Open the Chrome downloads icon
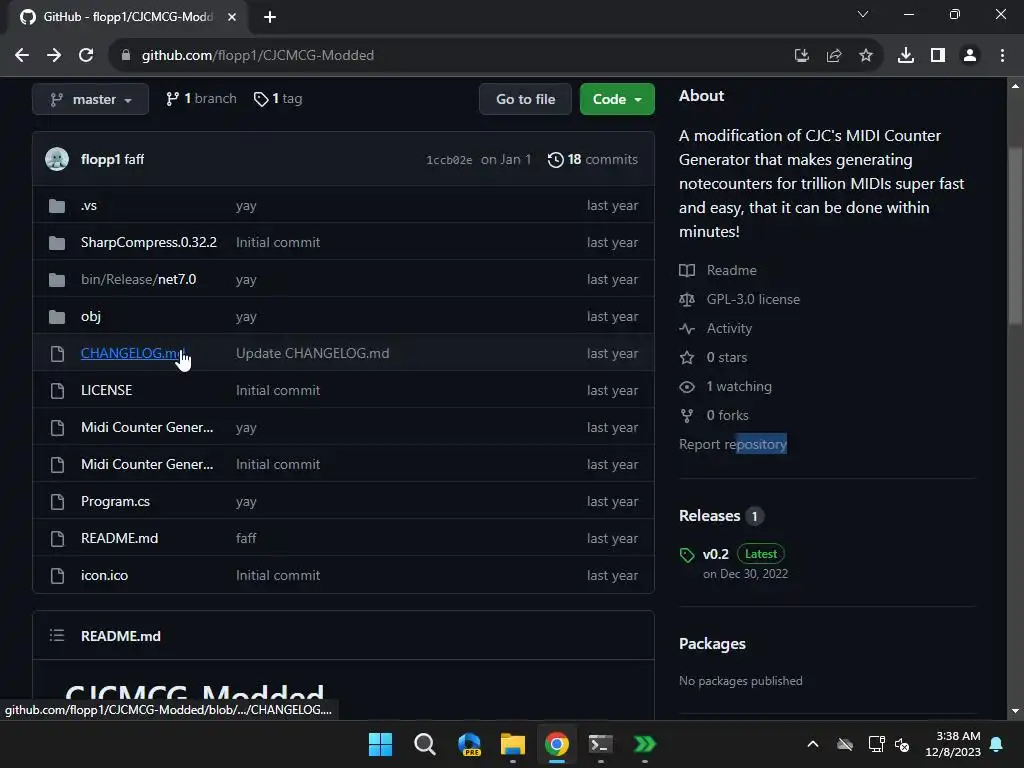 [906, 56]
